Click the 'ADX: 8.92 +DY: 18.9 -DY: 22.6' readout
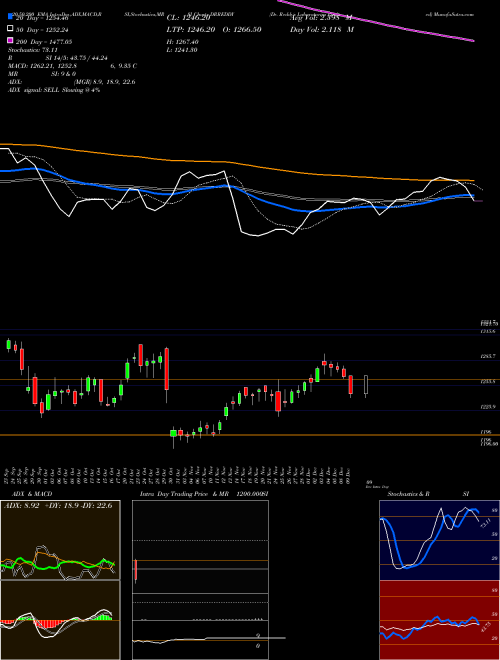The width and height of the screenshot is (500, 660). [58, 505]
